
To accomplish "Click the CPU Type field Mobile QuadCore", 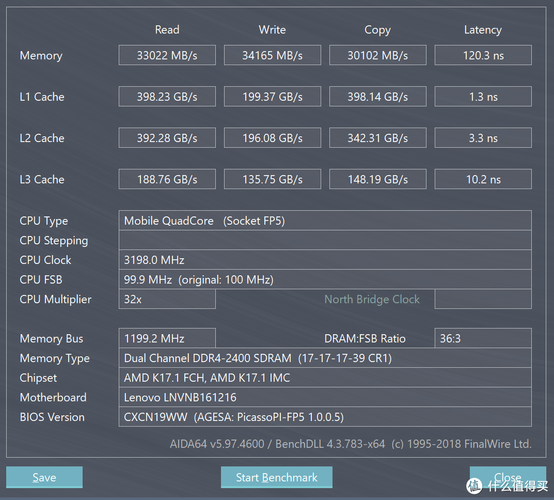I will pyautogui.click(x=325, y=220).
